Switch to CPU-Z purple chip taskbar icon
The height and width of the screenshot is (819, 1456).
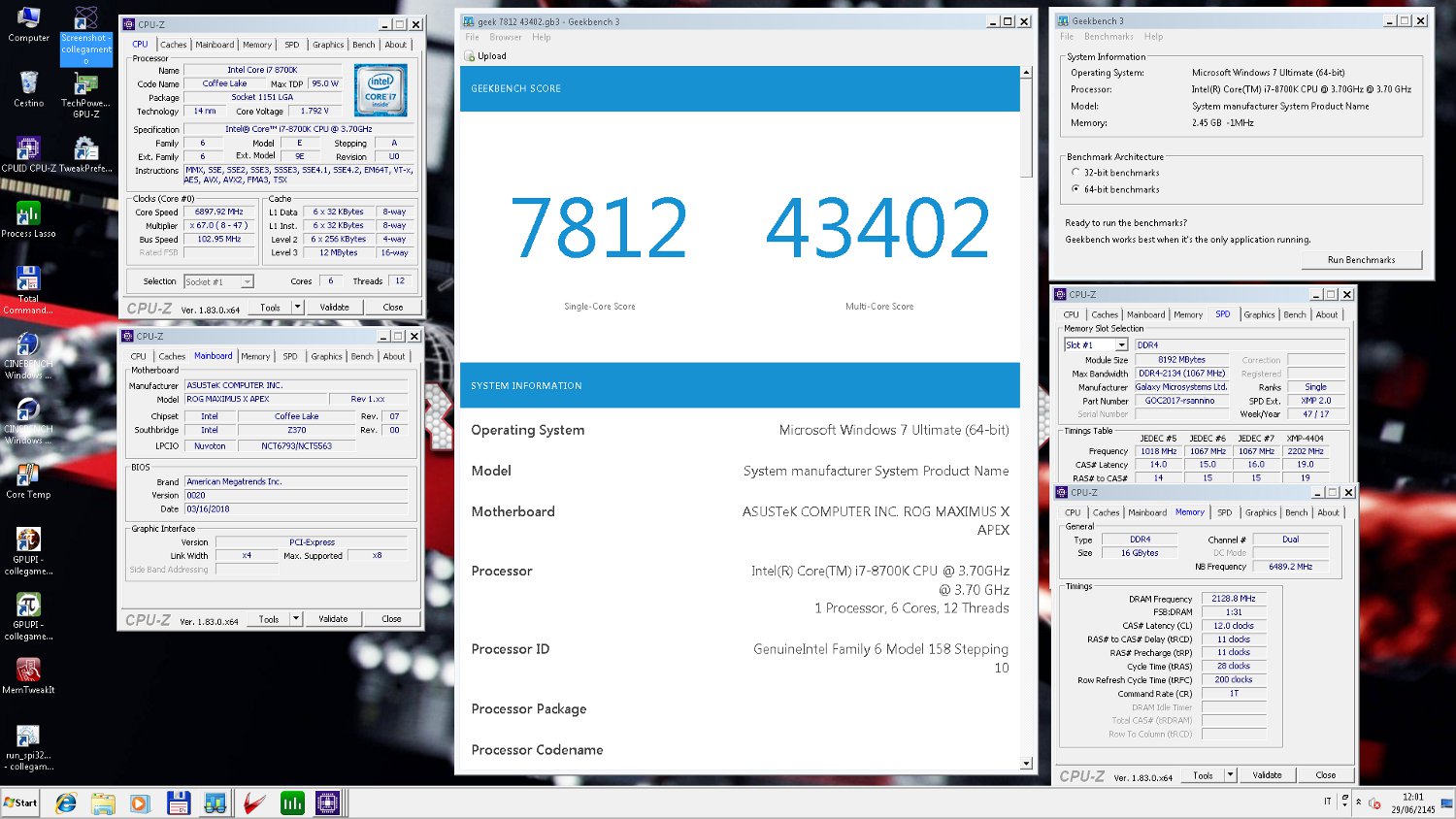pos(328,803)
